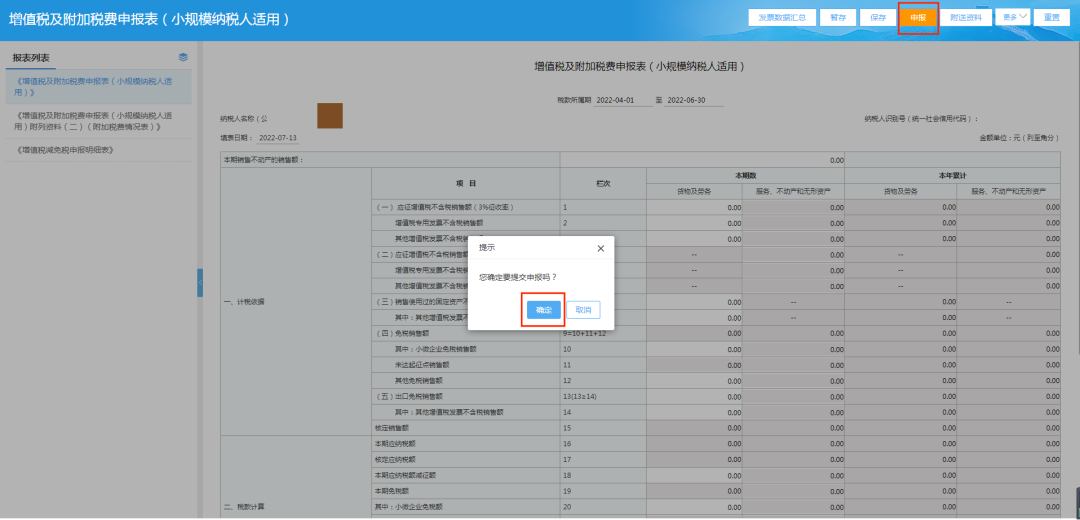Screen dimensions: 1080x520
Task: Click the 本期应纳税额减征额 row label
Action: coord(406,475)
